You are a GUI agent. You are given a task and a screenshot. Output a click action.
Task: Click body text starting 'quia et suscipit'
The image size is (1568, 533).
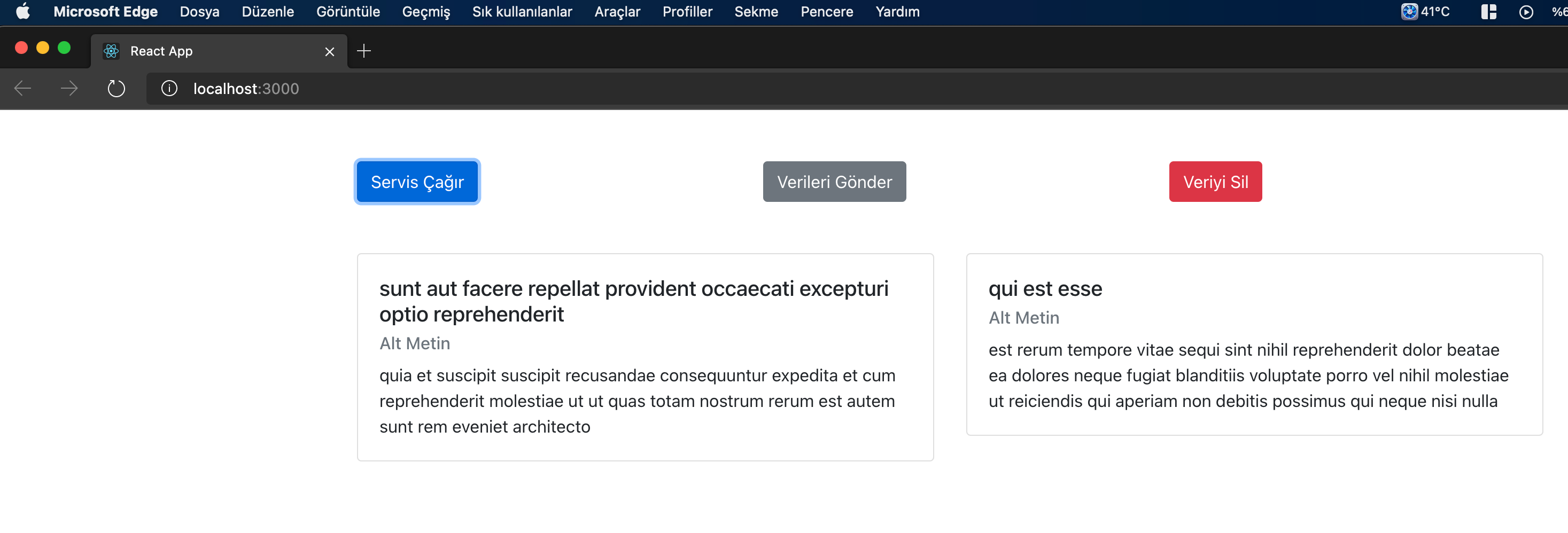(638, 401)
